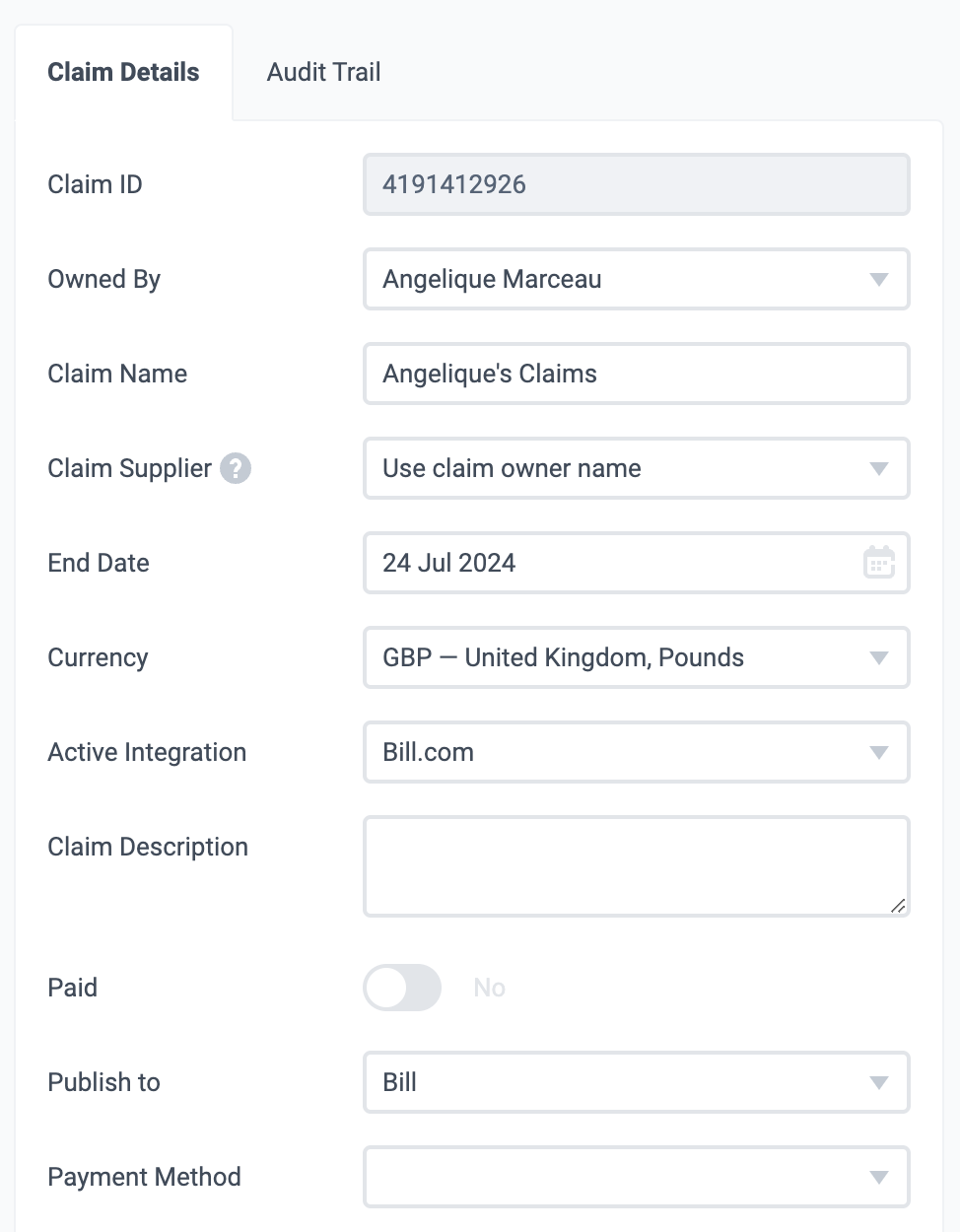Click the Payment Method arrow icon
Viewport: 960px width, 1232px height.
coord(879,1177)
